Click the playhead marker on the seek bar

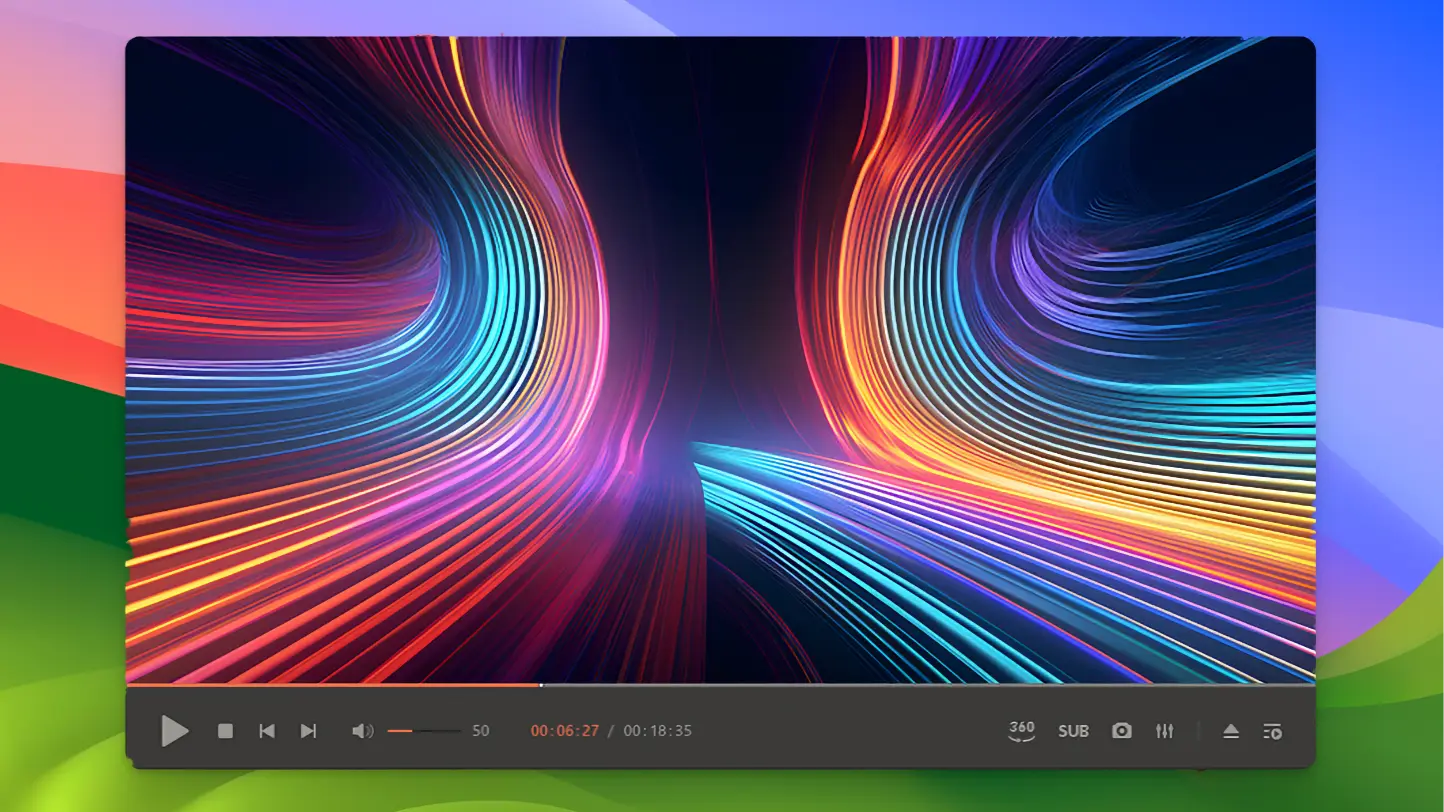[x=542, y=686]
